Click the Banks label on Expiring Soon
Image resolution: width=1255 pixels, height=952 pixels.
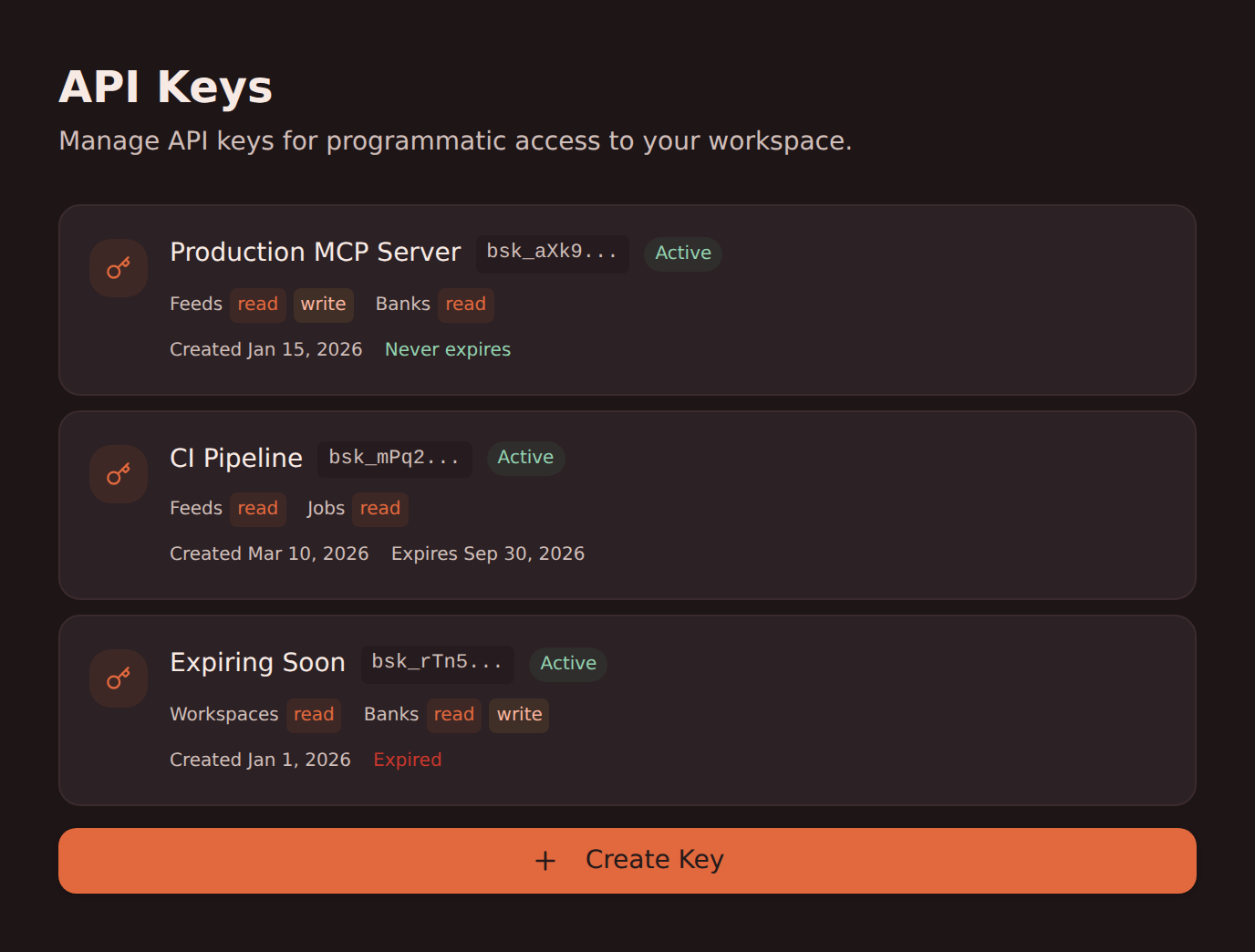(x=391, y=715)
